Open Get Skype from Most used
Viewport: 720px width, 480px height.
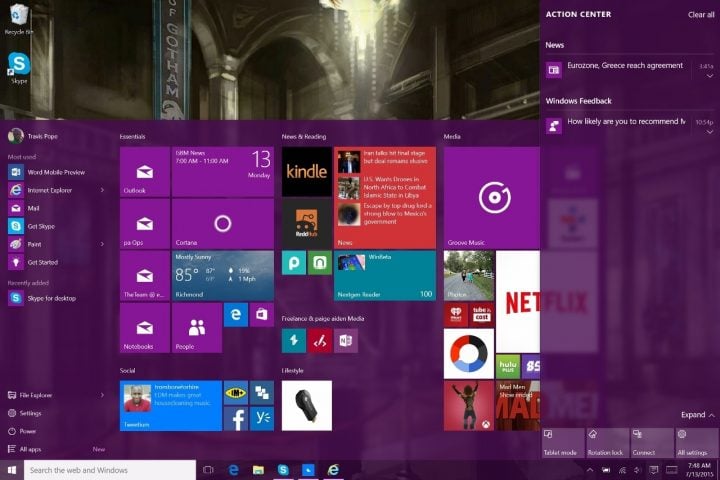(55, 226)
